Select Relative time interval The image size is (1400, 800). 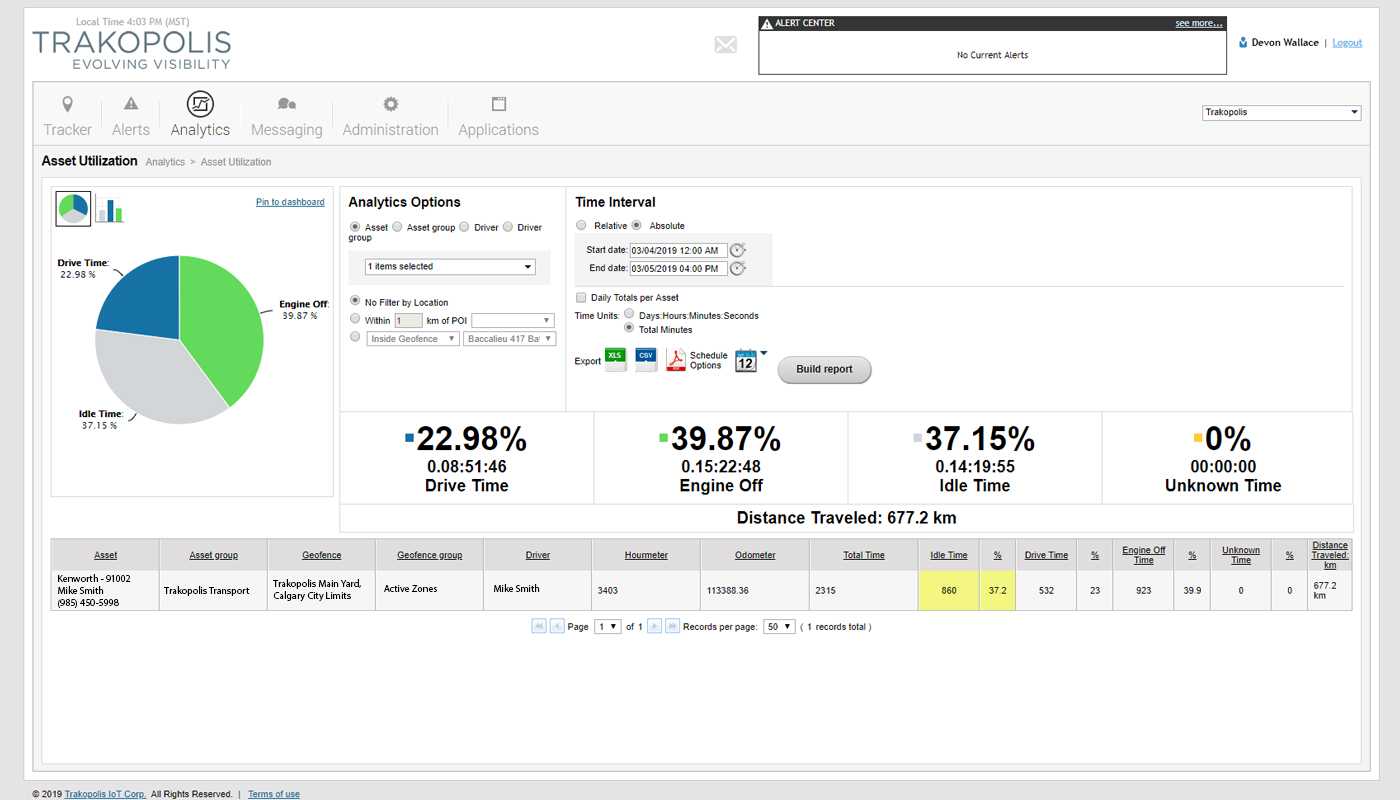pos(581,225)
